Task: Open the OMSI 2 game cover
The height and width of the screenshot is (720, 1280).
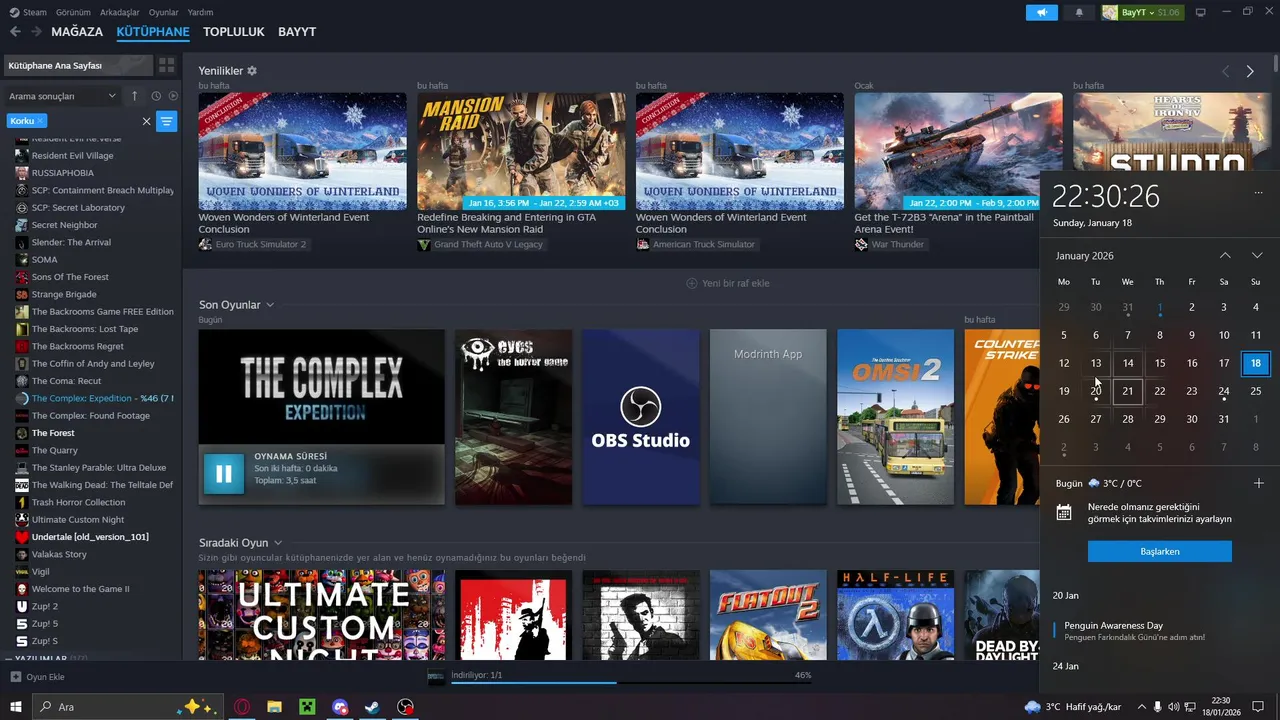Action: (x=895, y=417)
